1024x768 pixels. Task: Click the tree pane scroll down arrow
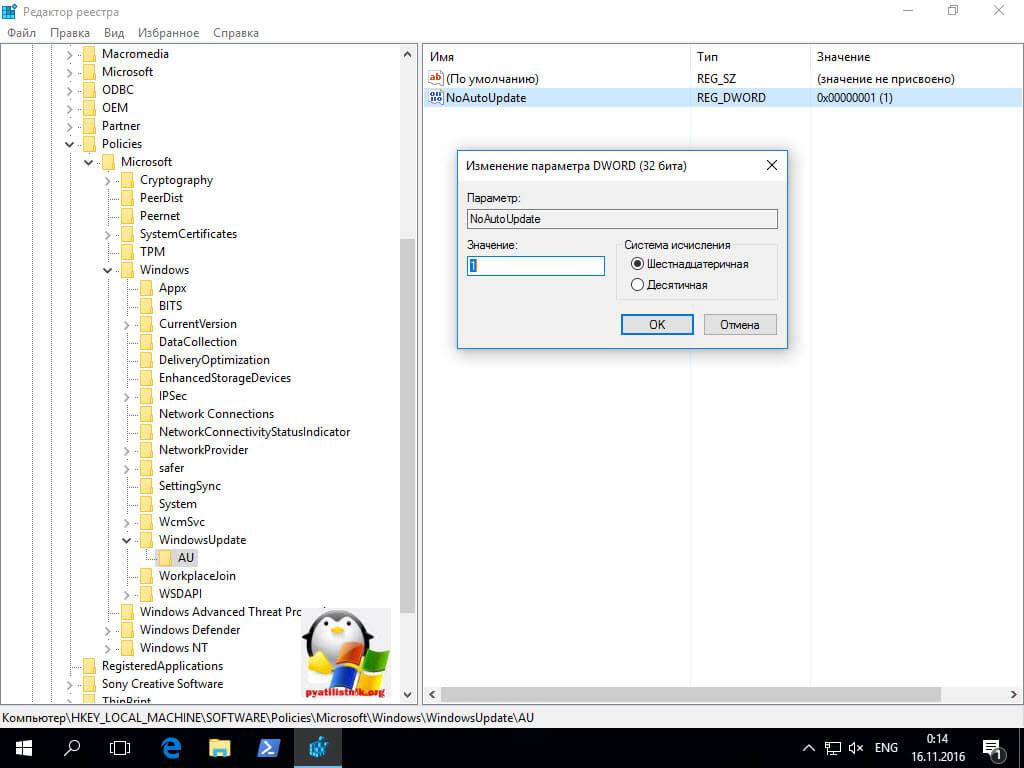click(x=408, y=695)
